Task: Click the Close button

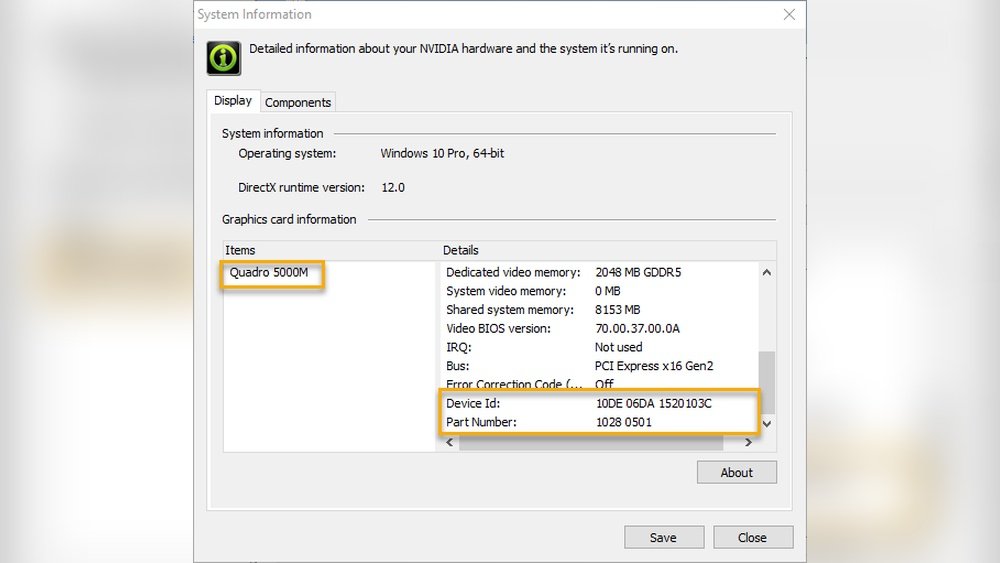Action: pyautogui.click(x=753, y=537)
